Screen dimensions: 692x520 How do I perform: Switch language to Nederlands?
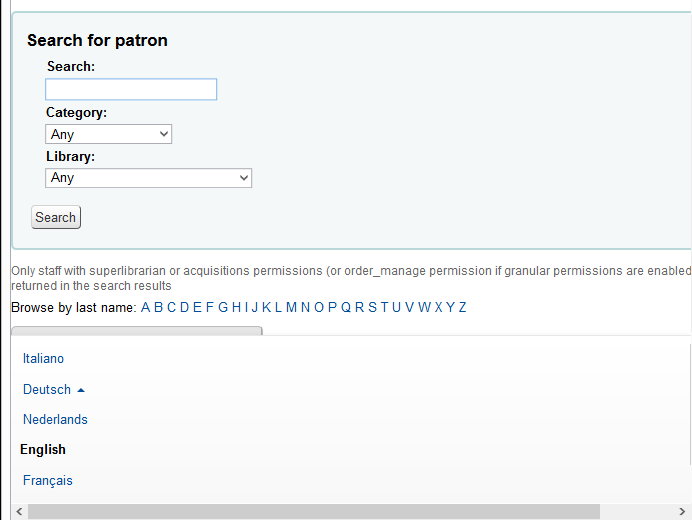coord(55,419)
